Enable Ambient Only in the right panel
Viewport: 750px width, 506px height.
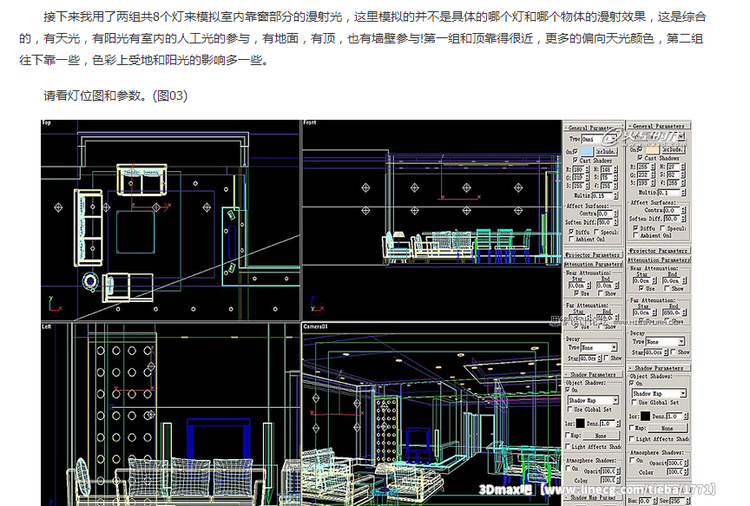(x=636, y=235)
